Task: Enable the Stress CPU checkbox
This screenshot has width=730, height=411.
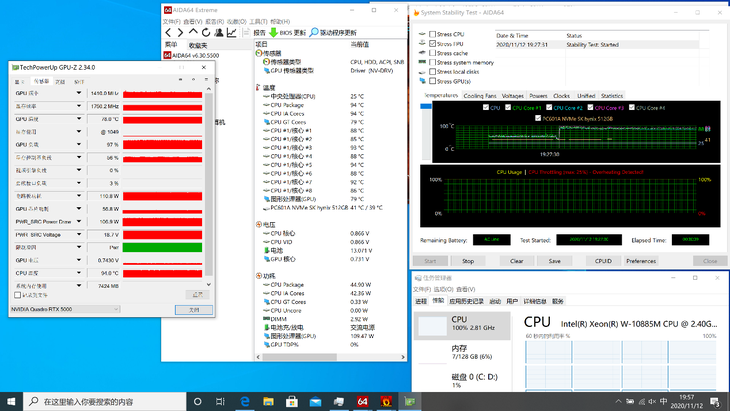Action: (x=431, y=34)
